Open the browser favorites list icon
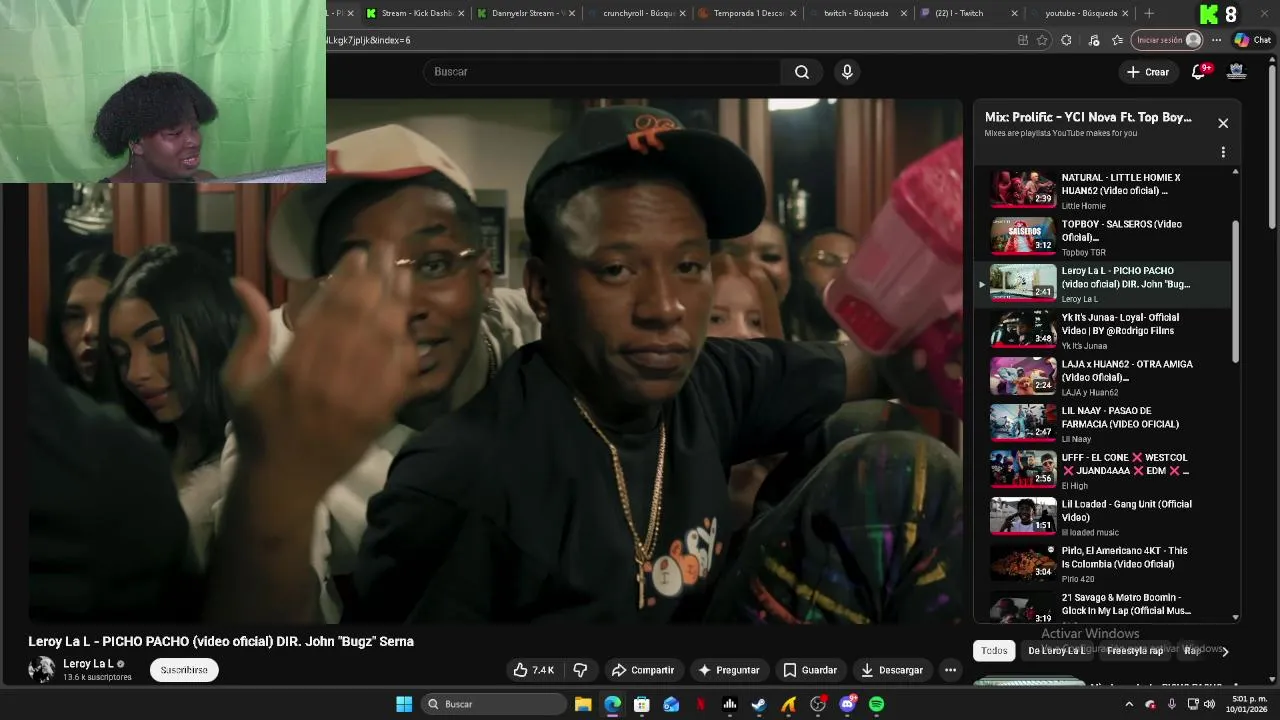1280x720 pixels. pyautogui.click(x=1117, y=40)
